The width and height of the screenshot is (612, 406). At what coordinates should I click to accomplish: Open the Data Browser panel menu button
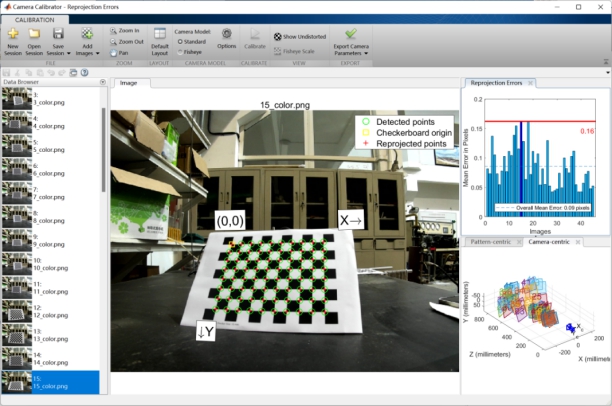[x=104, y=83]
